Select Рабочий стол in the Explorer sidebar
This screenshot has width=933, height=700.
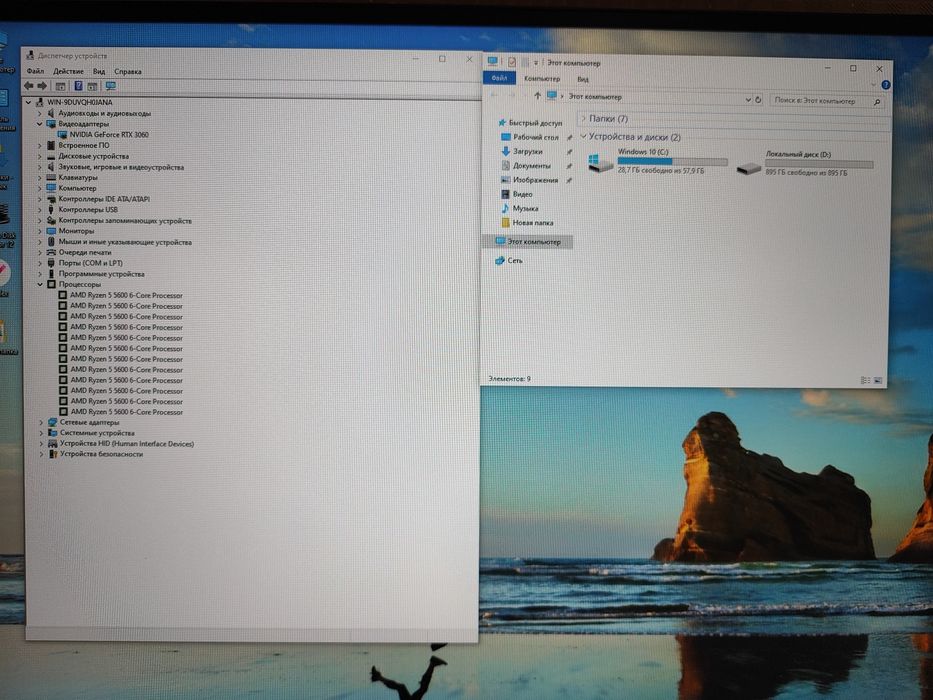(x=536, y=137)
